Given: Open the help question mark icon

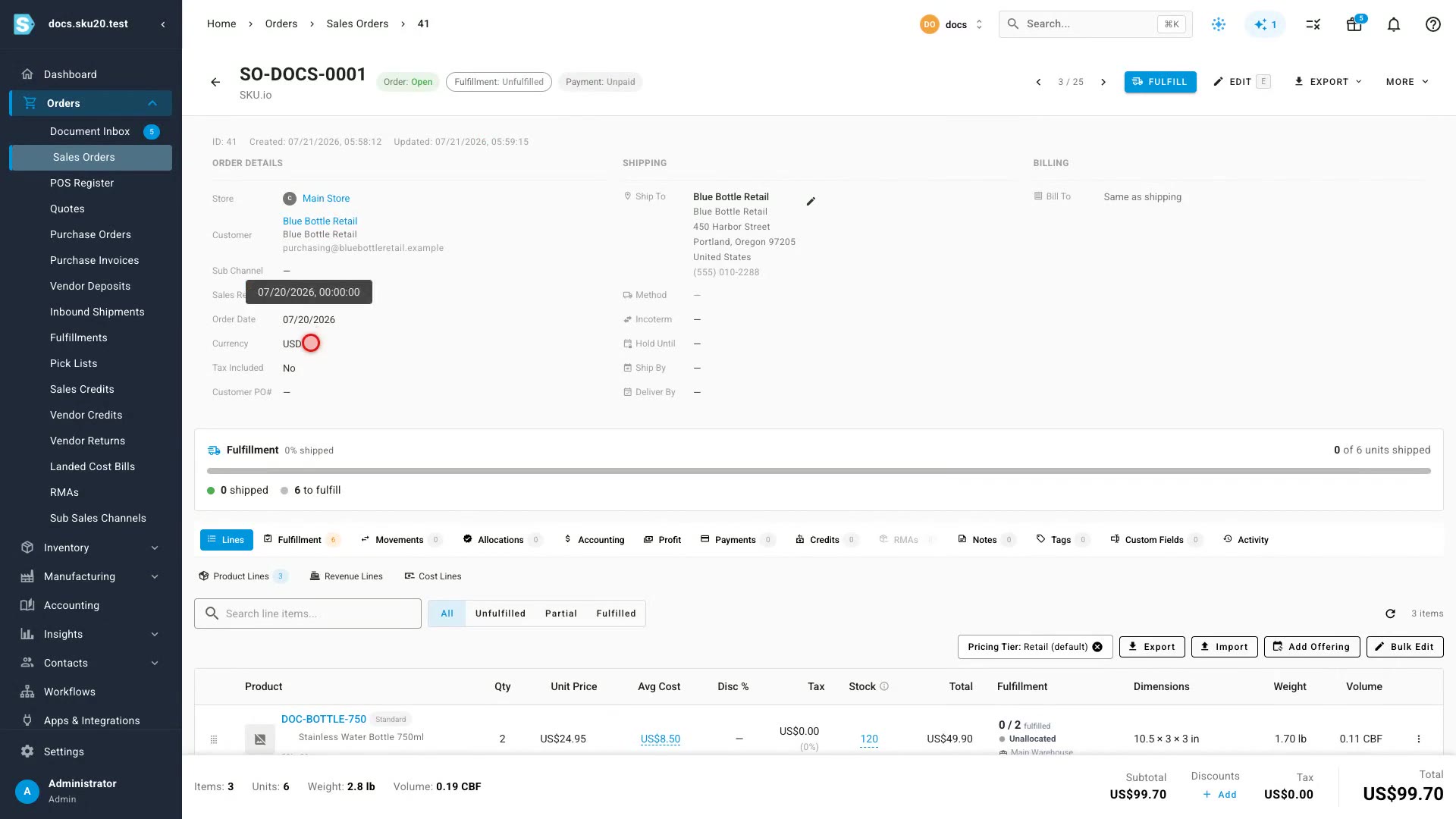Looking at the screenshot, I should [1432, 24].
